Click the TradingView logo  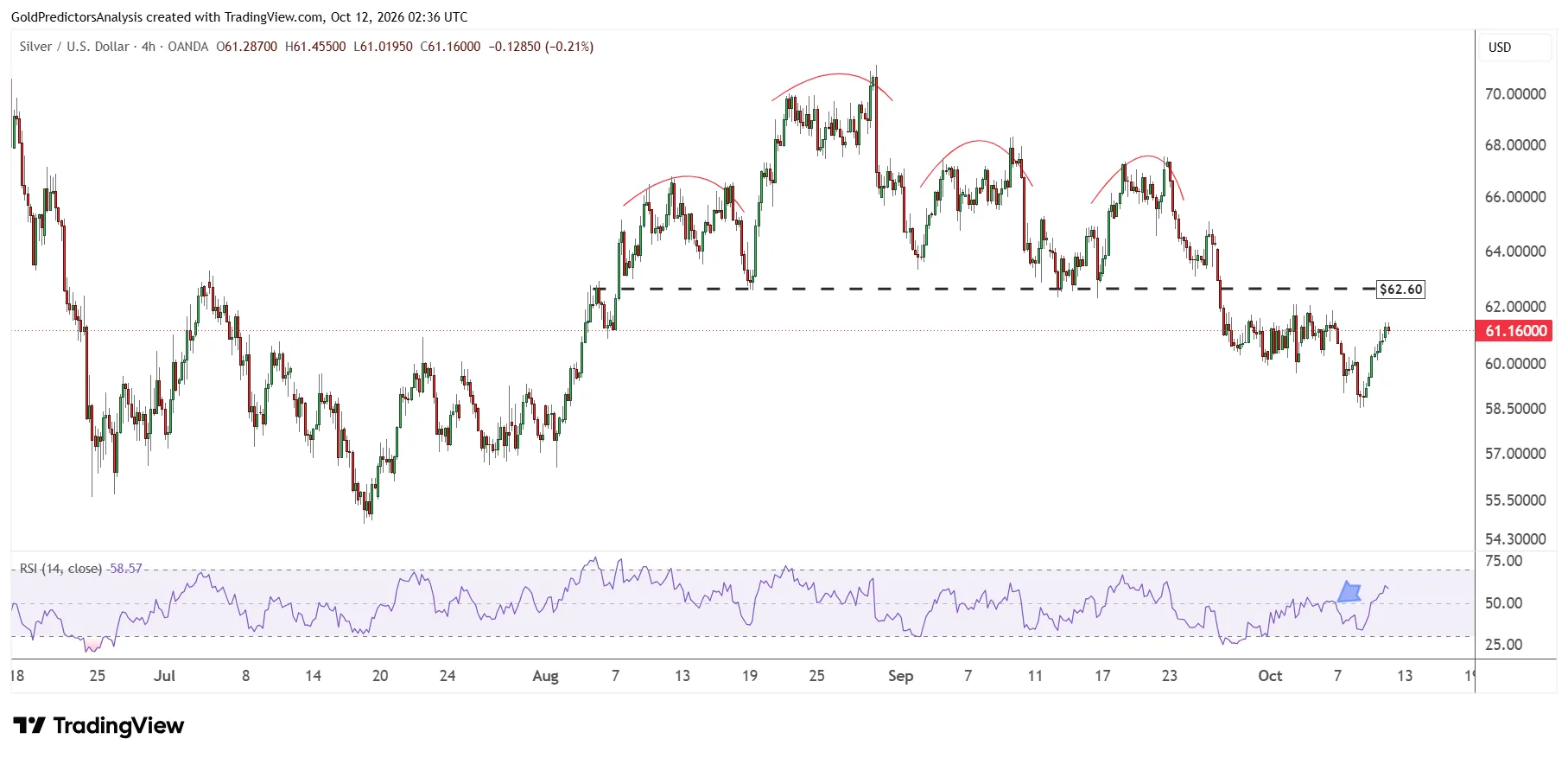[98, 726]
